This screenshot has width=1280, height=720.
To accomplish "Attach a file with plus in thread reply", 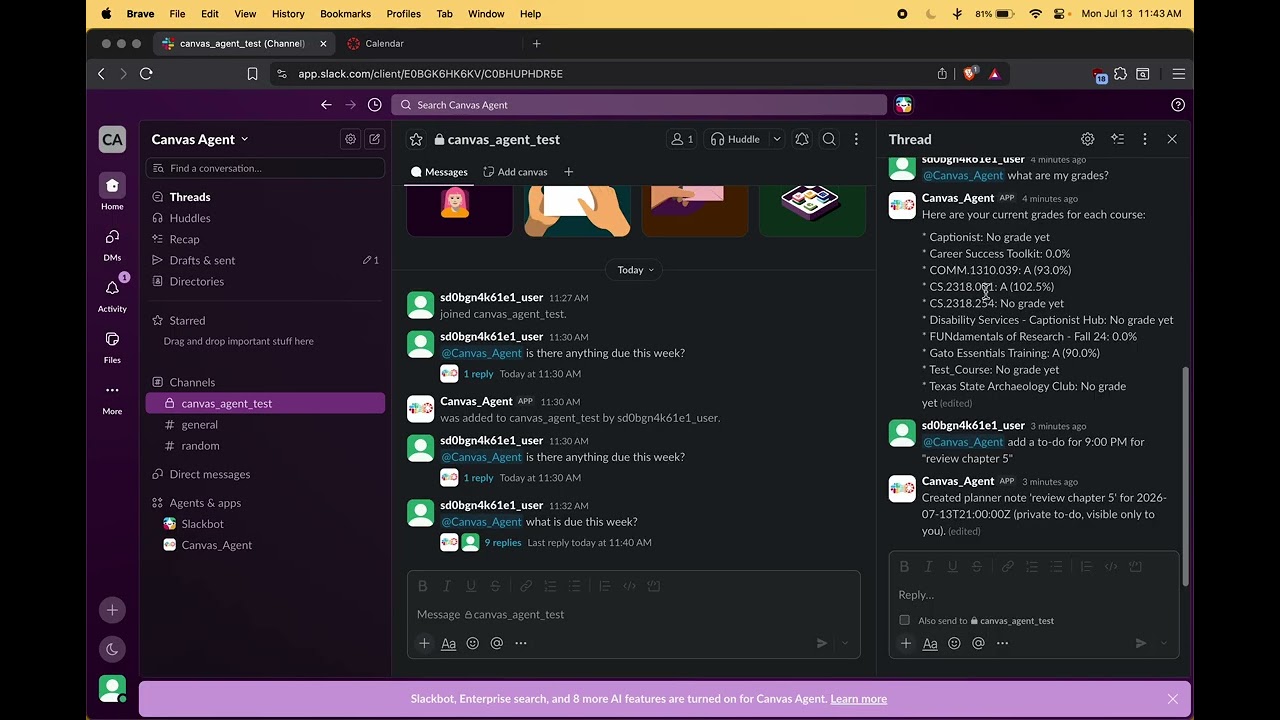I will 906,643.
